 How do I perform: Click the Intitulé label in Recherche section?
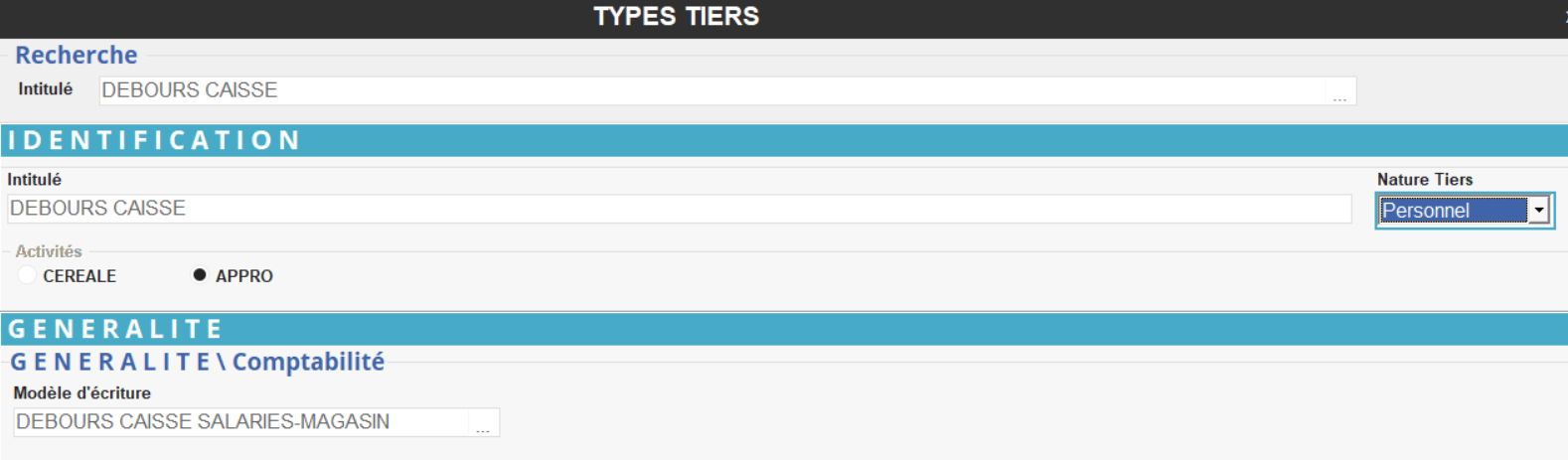46,89
